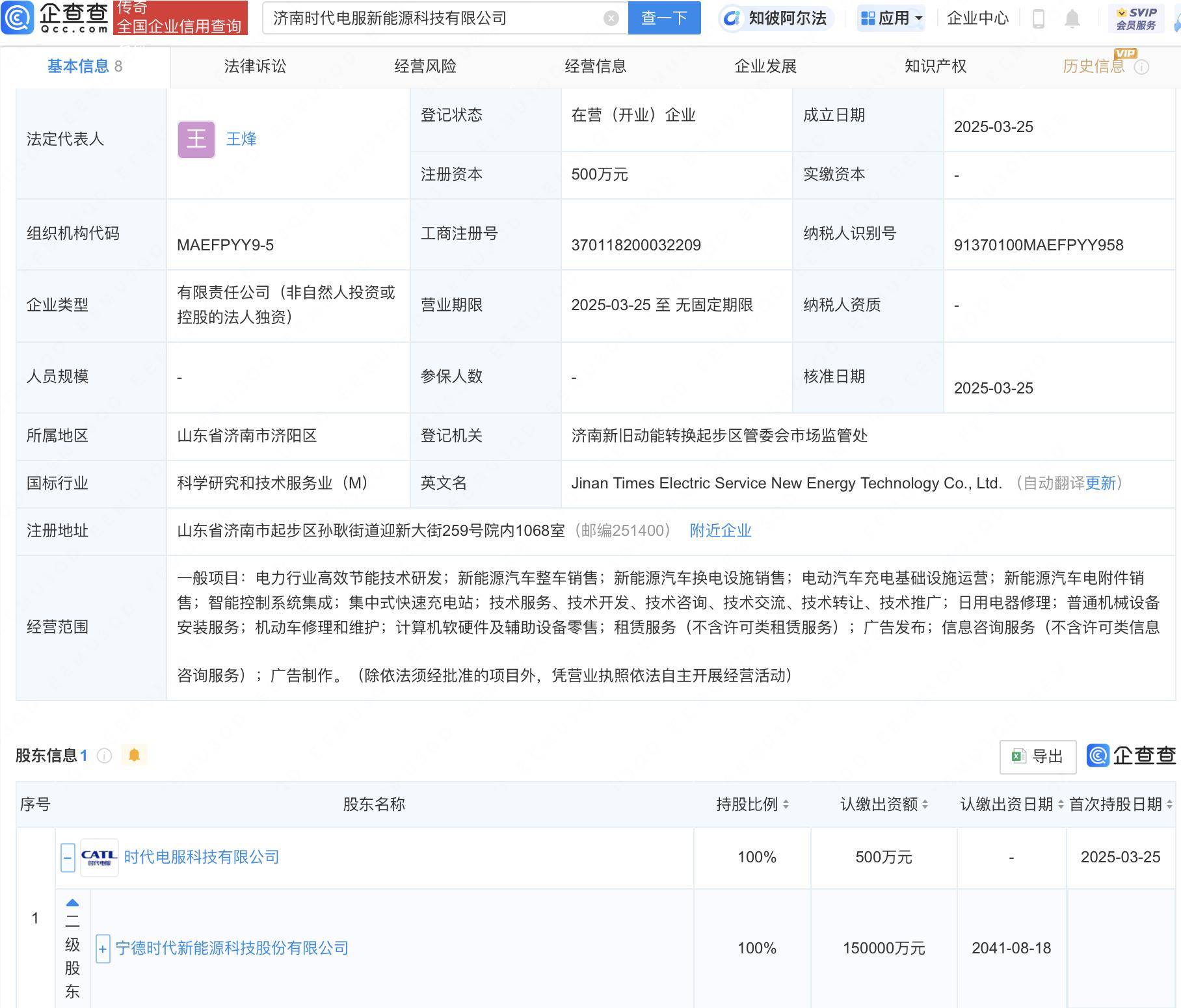The width and height of the screenshot is (1181, 1008).
Task: Toggle sort on the 持股比例 column
Action: [788, 805]
